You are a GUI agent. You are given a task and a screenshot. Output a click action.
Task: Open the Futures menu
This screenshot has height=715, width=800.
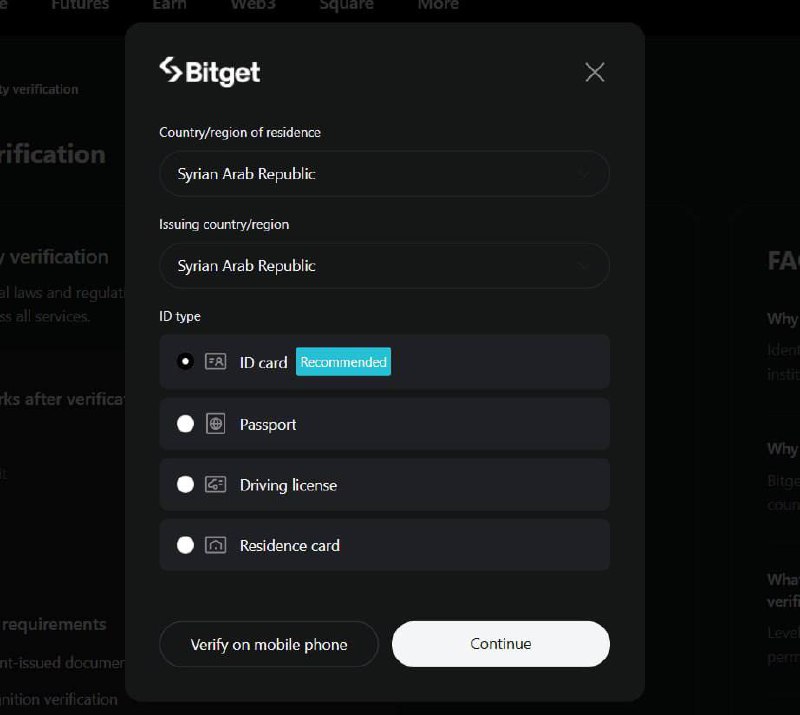[x=80, y=5]
